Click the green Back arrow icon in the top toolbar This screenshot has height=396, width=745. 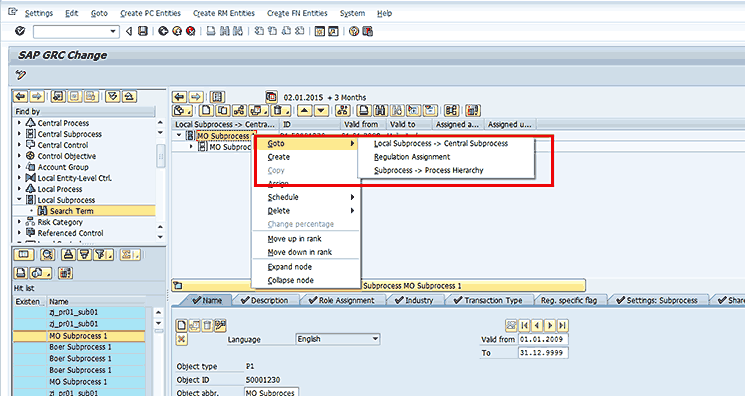click(163, 31)
